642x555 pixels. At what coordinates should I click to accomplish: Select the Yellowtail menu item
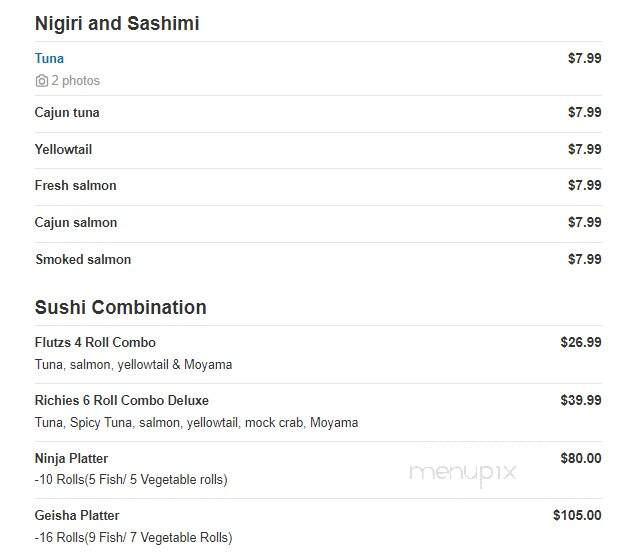pos(63,149)
